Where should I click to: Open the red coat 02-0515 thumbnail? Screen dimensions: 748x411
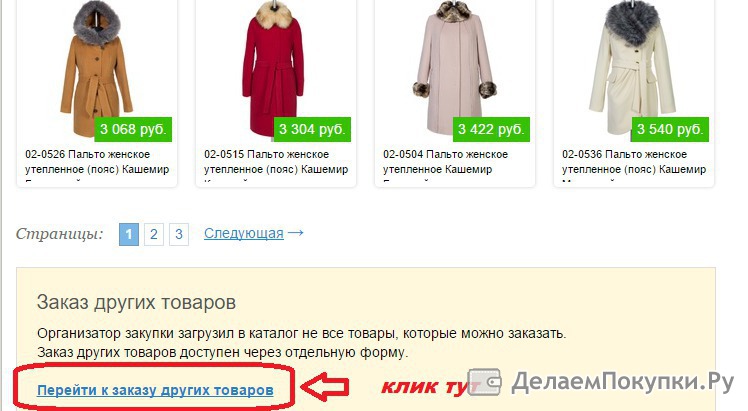[x=273, y=70]
